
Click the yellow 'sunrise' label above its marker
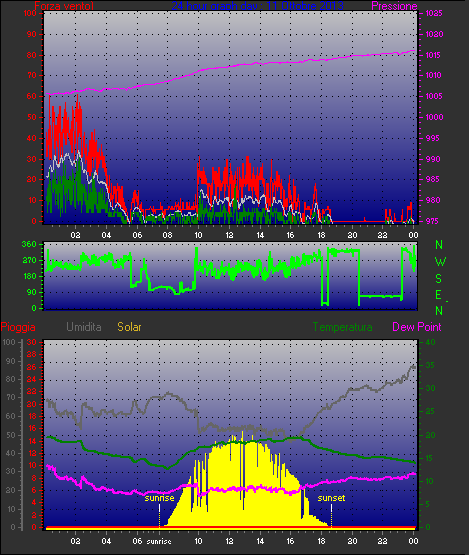point(159,498)
